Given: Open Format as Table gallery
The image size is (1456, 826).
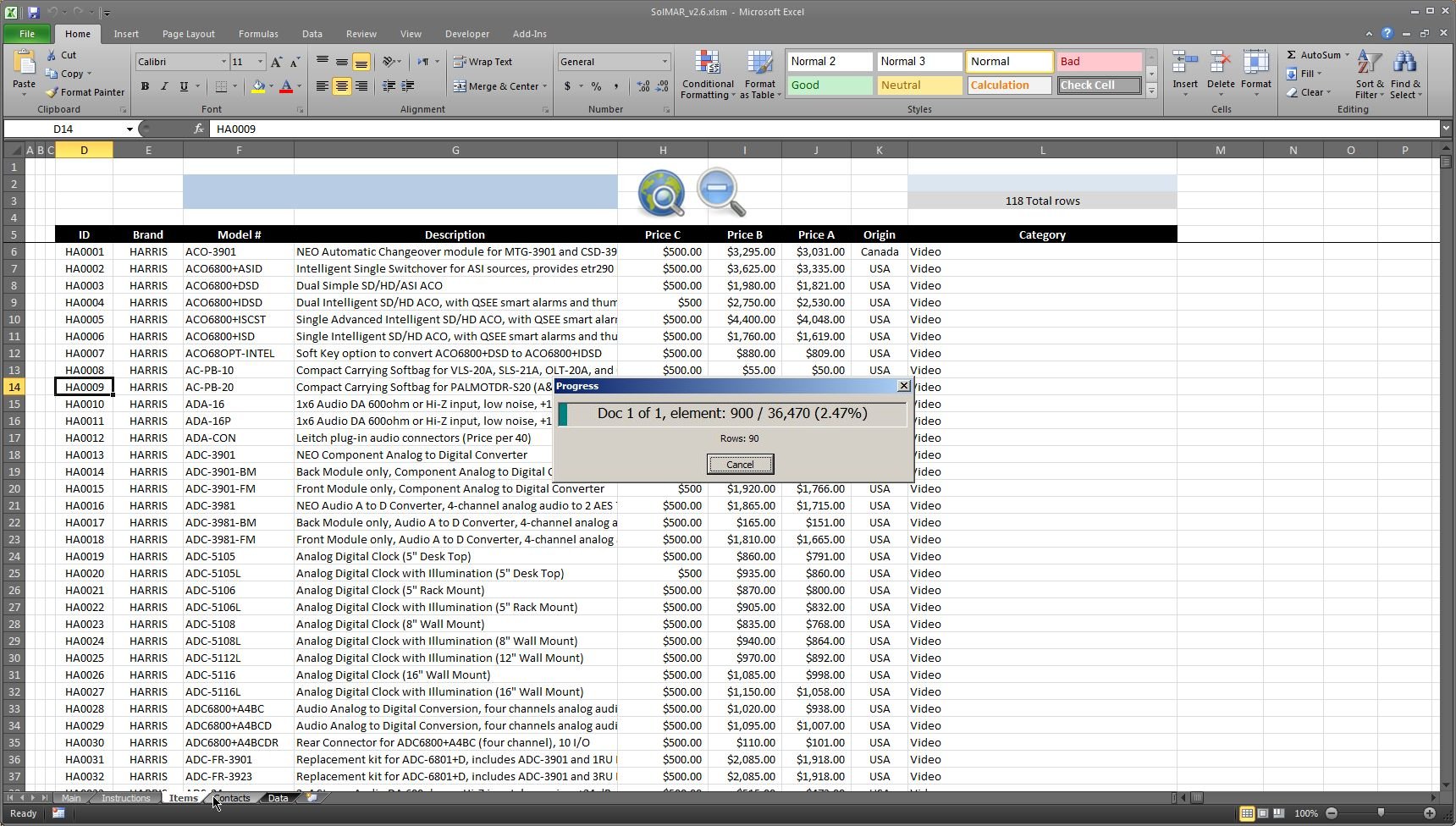Looking at the screenshot, I should pyautogui.click(x=759, y=74).
